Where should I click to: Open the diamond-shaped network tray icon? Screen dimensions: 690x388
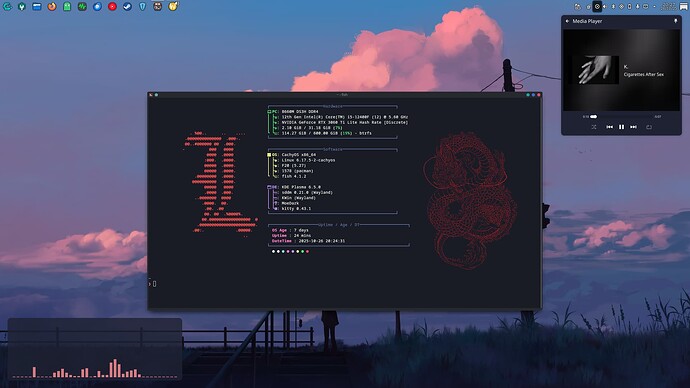621,7
